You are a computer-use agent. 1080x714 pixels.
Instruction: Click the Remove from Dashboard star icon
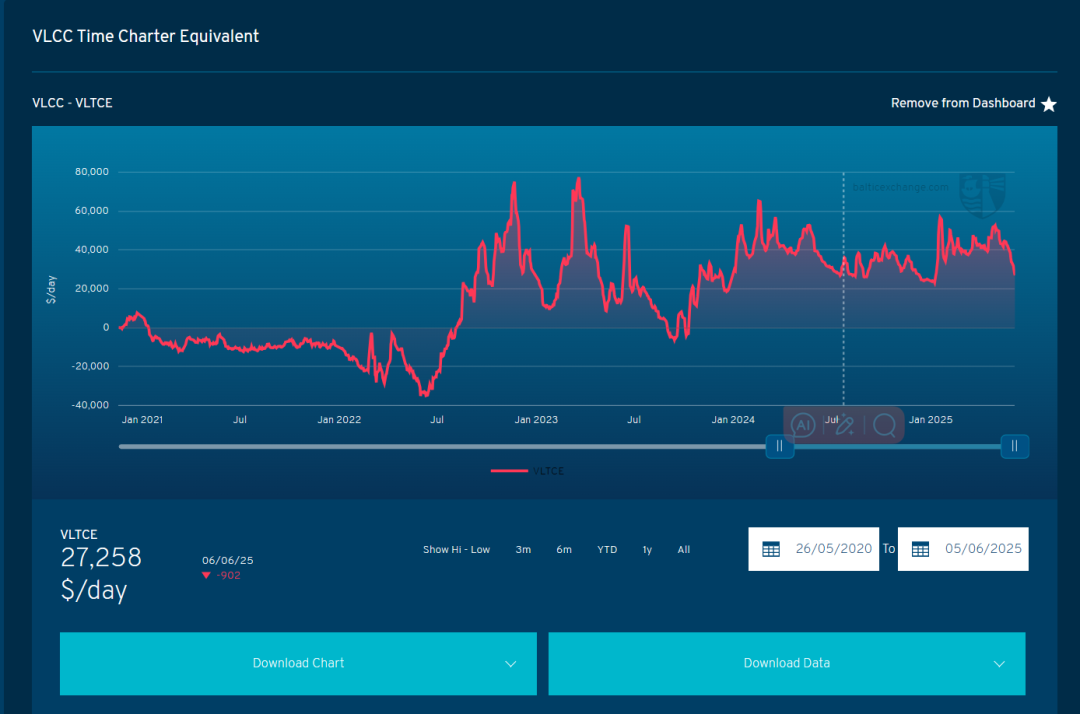[1048, 104]
